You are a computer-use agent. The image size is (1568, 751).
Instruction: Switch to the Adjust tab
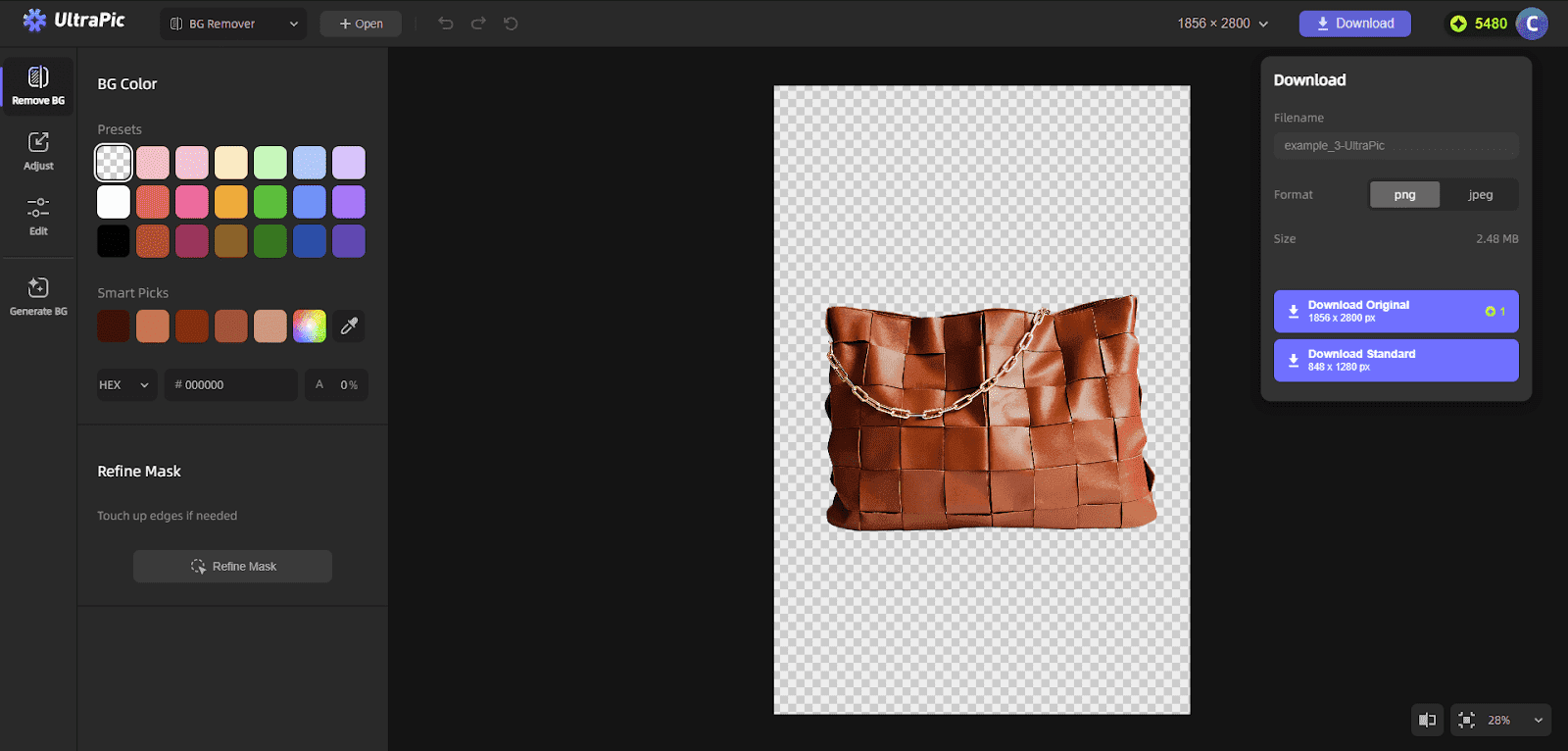coord(38,151)
